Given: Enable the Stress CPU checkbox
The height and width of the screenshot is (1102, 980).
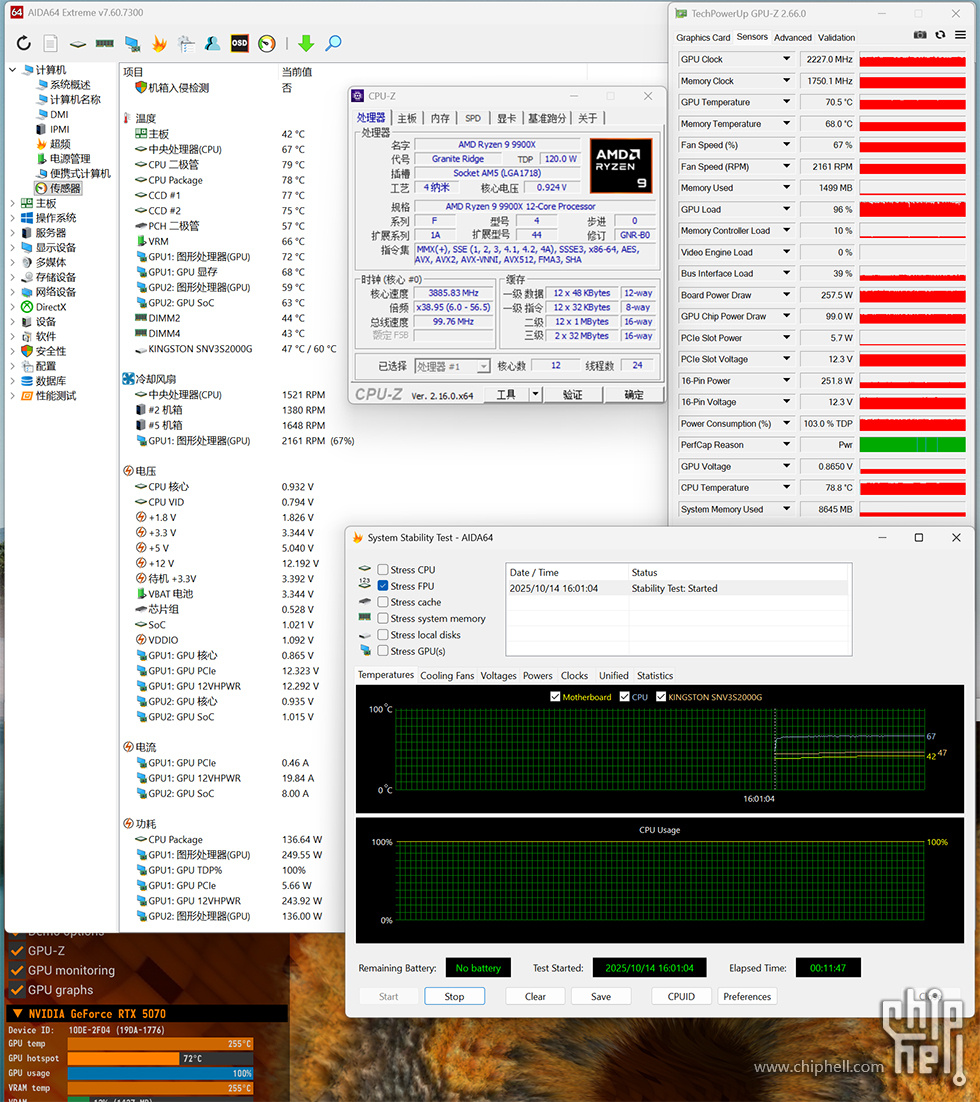Looking at the screenshot, I should [383, 570].
